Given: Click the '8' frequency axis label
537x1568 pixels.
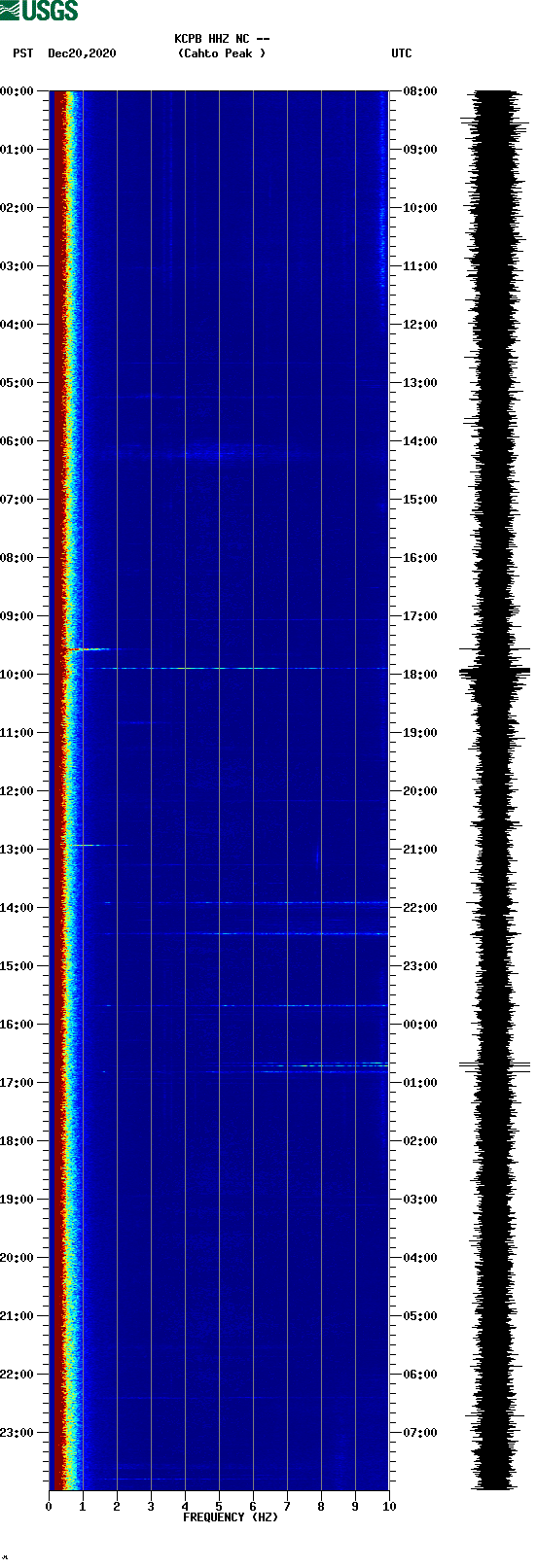Looking at the screenshot, I should [321, 1507].
